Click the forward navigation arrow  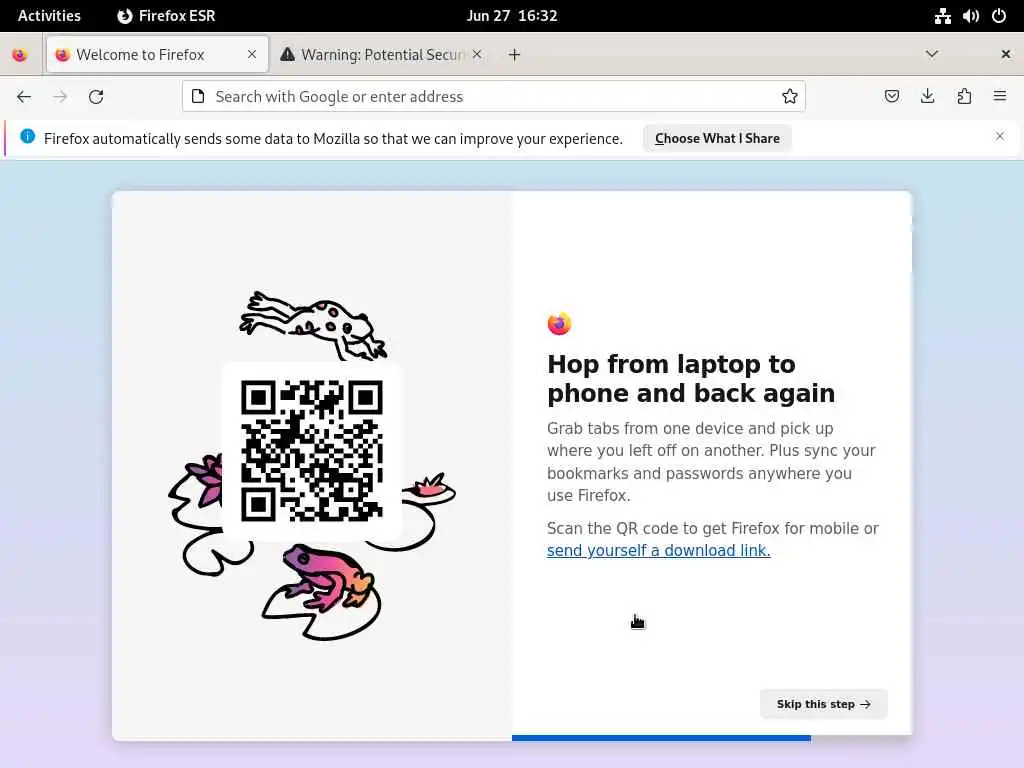click(x=60, y=97)
